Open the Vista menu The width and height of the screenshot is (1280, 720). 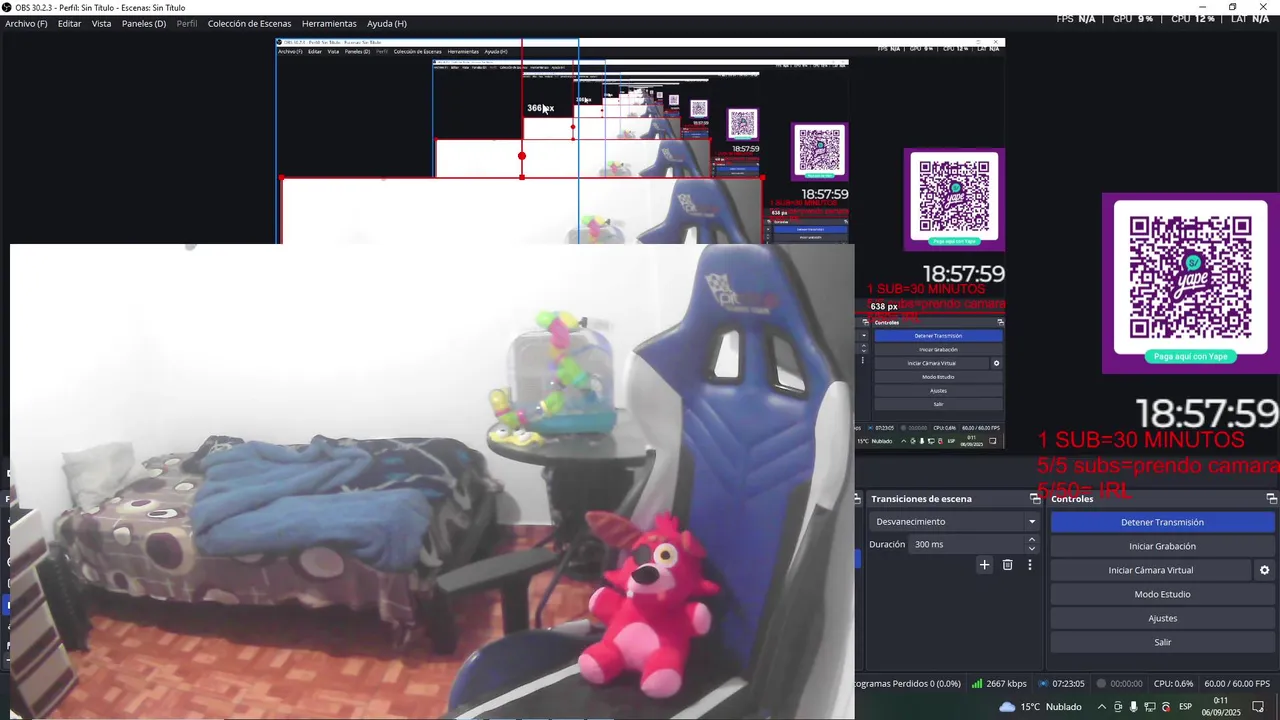[101, 23]
